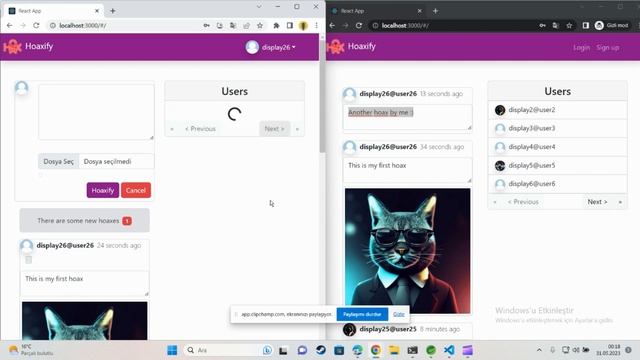The image size is (640, 360).
Task: Select the React App tab in incognito window
Action: point(376,11)
